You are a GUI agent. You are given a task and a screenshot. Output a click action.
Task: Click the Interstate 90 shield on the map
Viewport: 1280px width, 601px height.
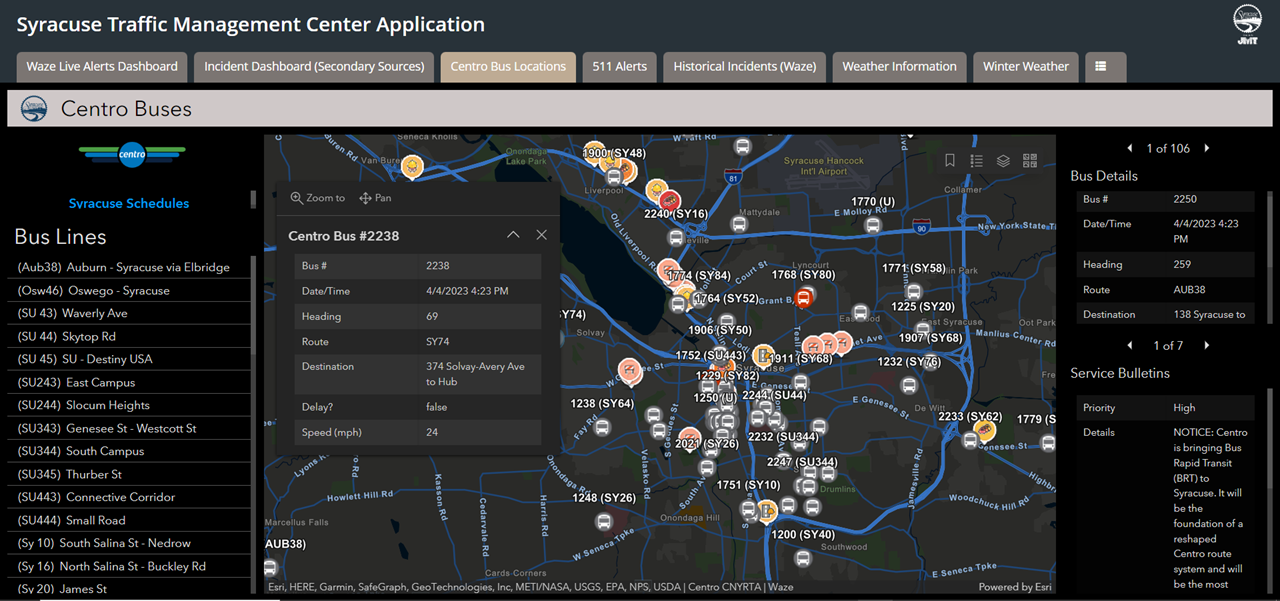[x=921, y=226]
